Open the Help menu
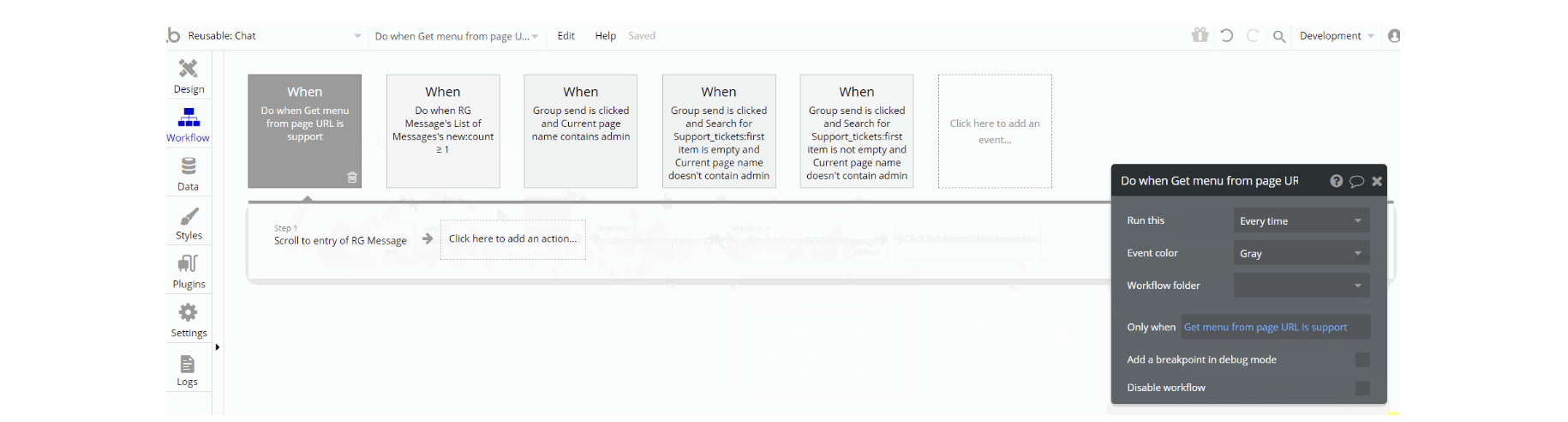Image resolution: width=1568 pixels, height=422 pixels. pyautogui.click(x=606, y=36)
